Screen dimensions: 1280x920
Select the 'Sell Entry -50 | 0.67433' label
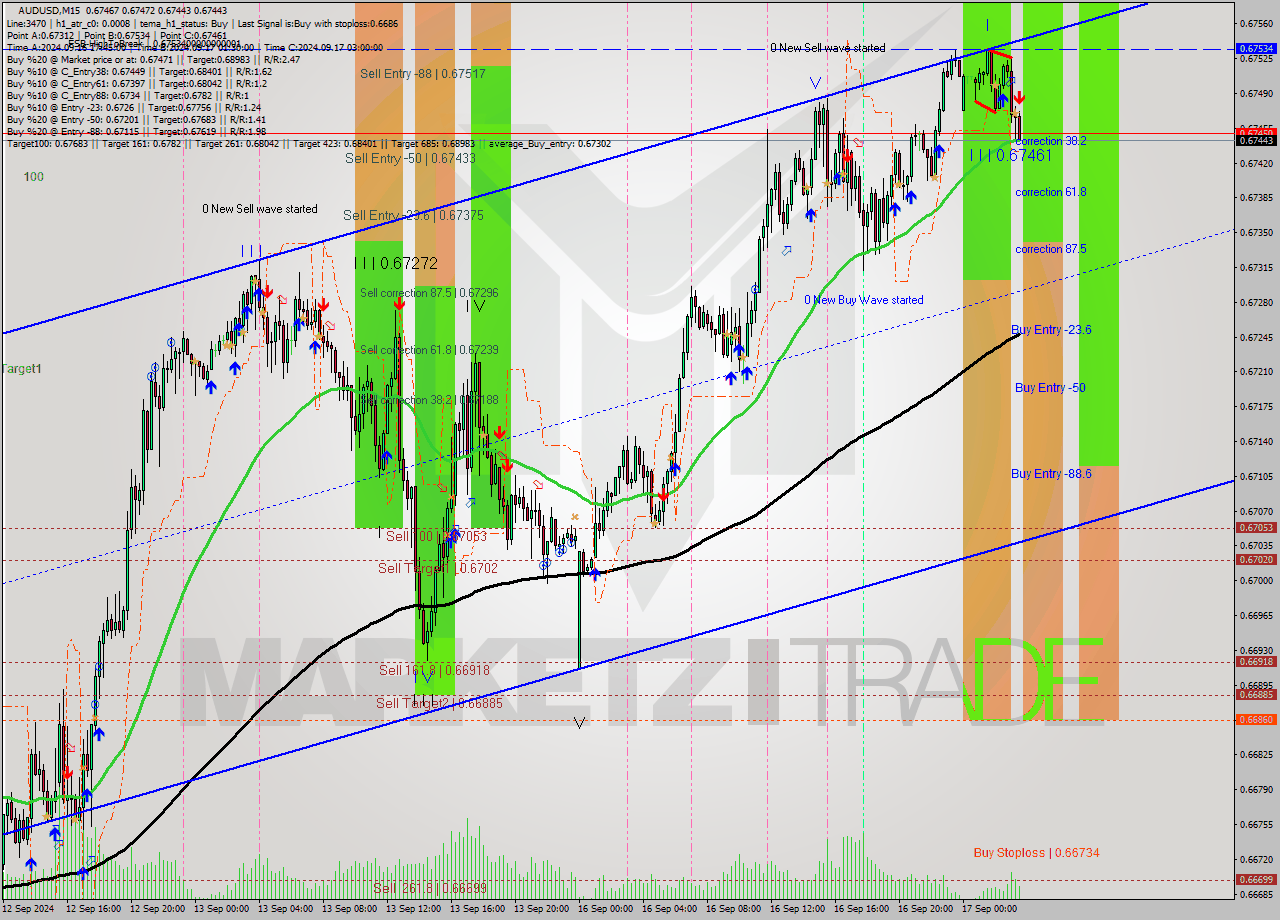click(410, 158)
